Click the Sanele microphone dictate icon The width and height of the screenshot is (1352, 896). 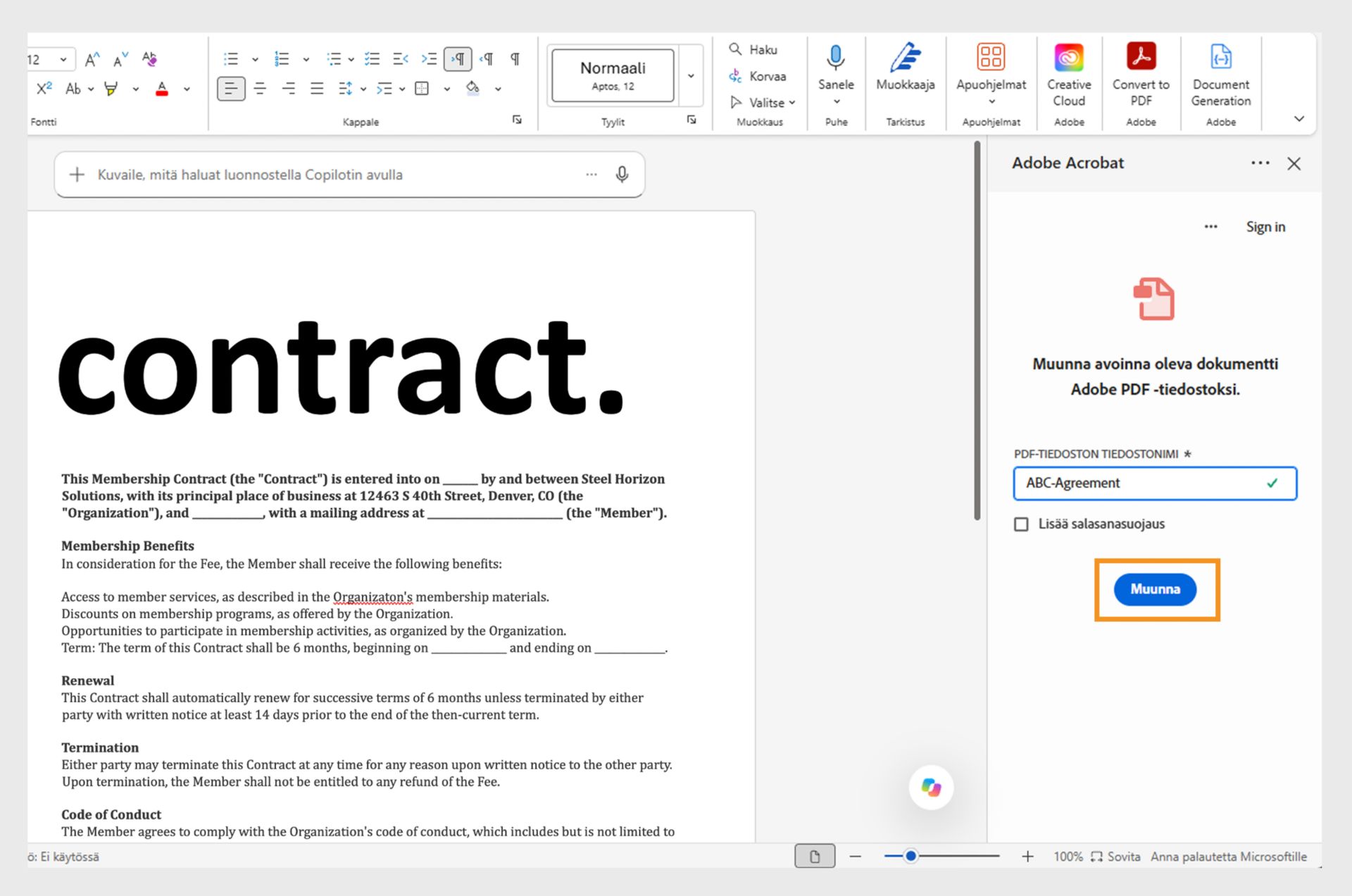(x=836, y=58)
